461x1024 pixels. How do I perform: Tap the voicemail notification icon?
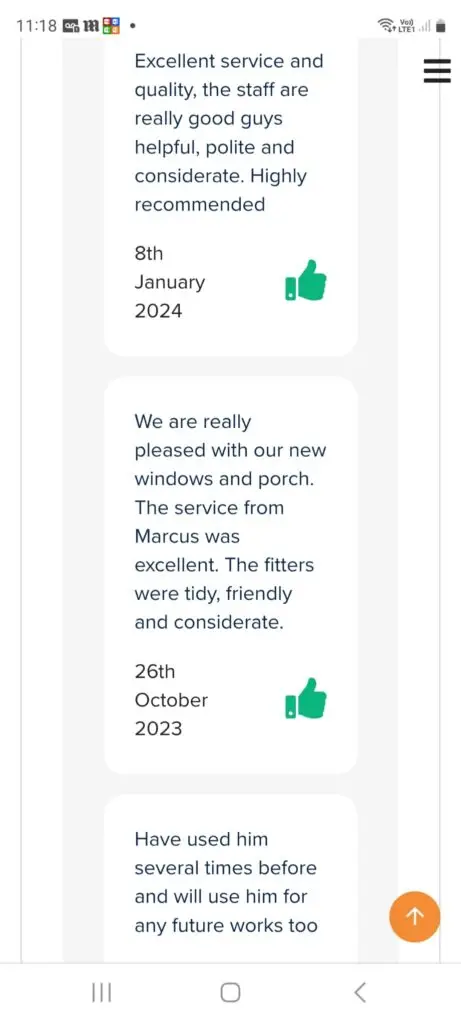tap(71, 27)
